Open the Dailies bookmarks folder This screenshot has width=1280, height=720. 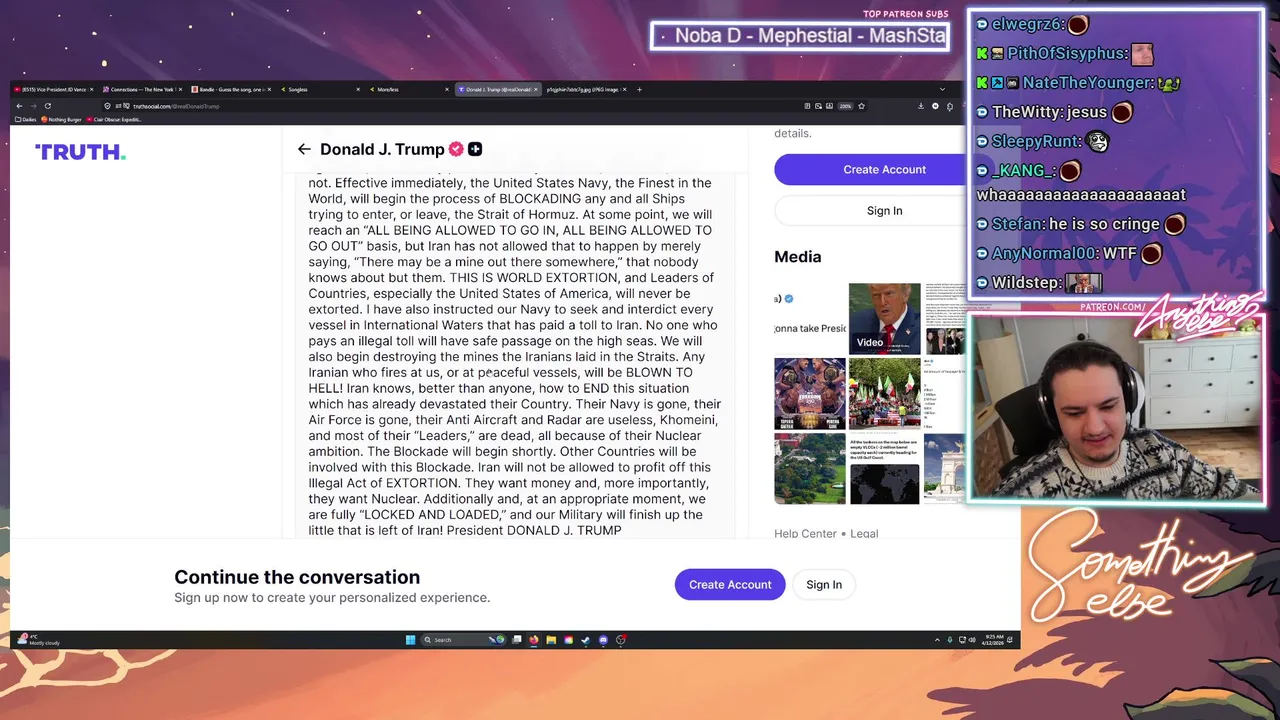pos(26,119)
